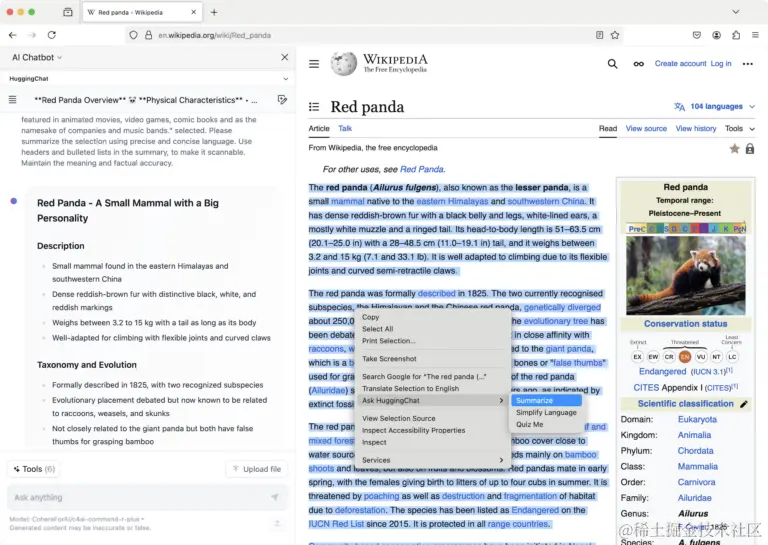Follow the IUCN Red List link
Viewport: 768px width, 545px height.
[336, 524]
